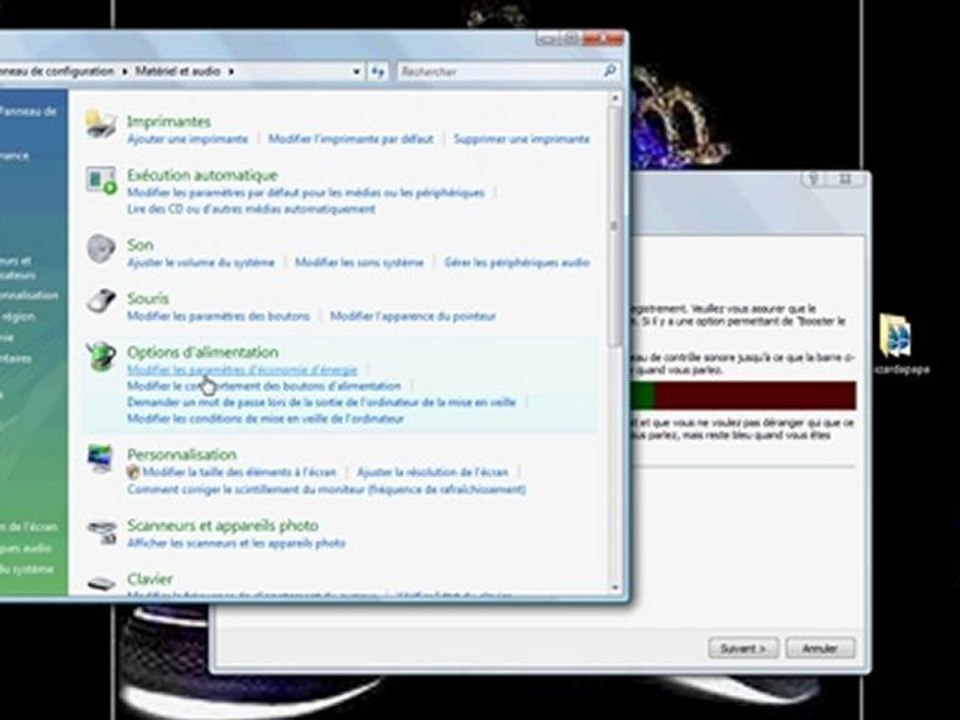
Task: Click help button in the background dialog
Action: click(x=813, y=179)
